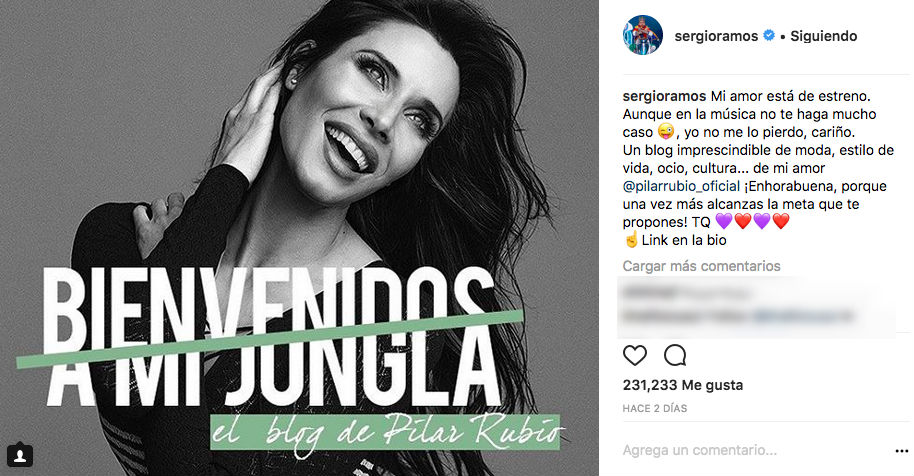The image size is (914, 476).
Task: Open the @pilarrubio_oficial mention link
Action: point(681,186)
